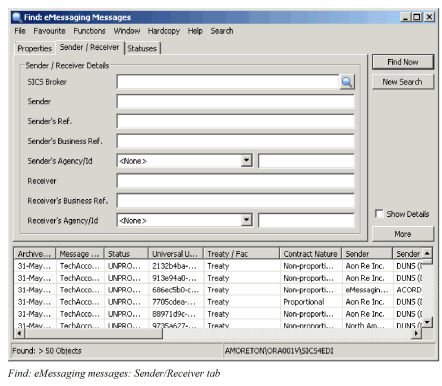Select the row with ID 2132b4ba-...
The height and width of the screenshot is (386, 442).
[x=218, y=266]
